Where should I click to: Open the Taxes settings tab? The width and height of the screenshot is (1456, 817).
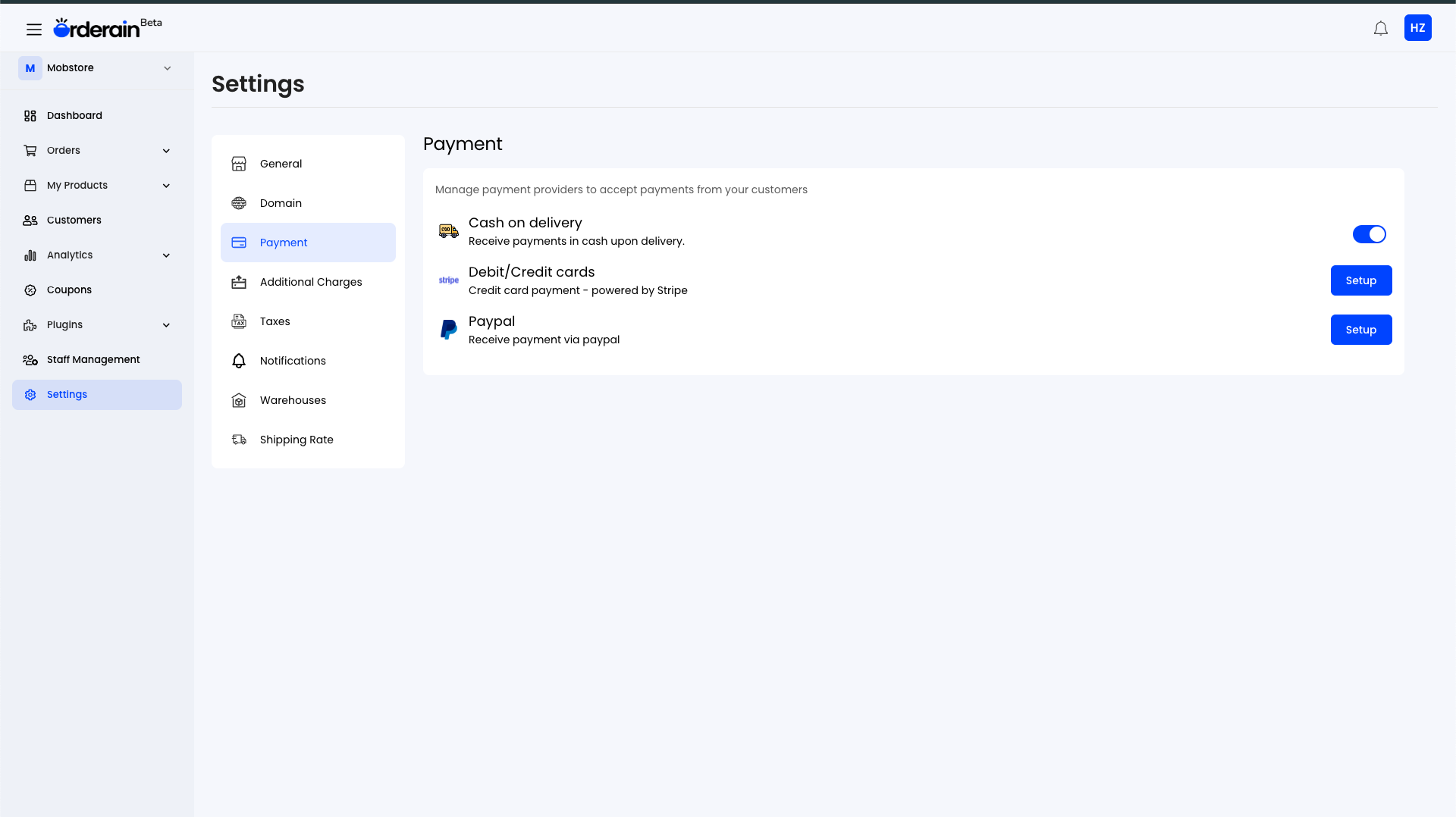(x=275, y=321)
